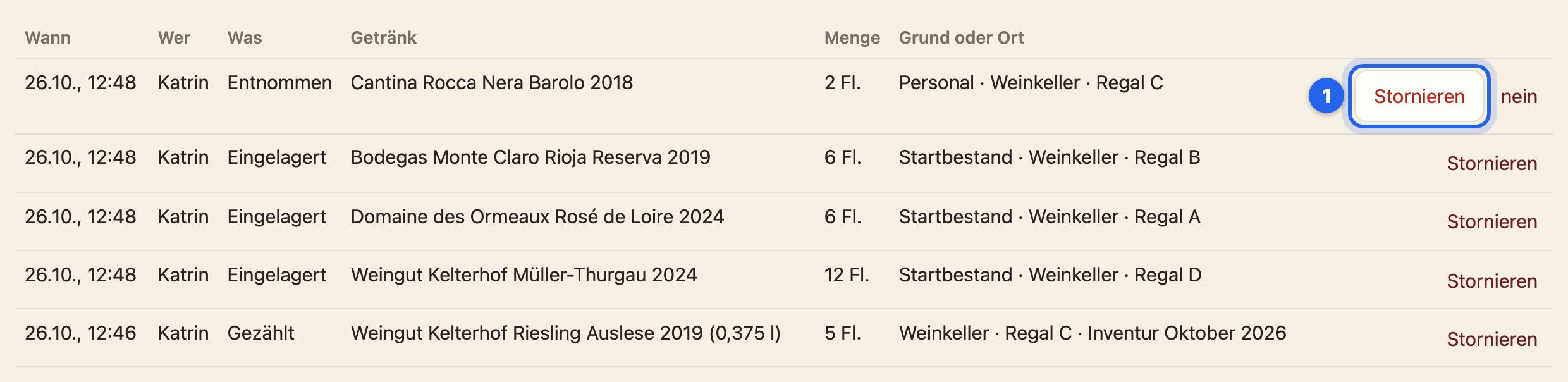Click the 'Getränk' column header

[384, 38]
